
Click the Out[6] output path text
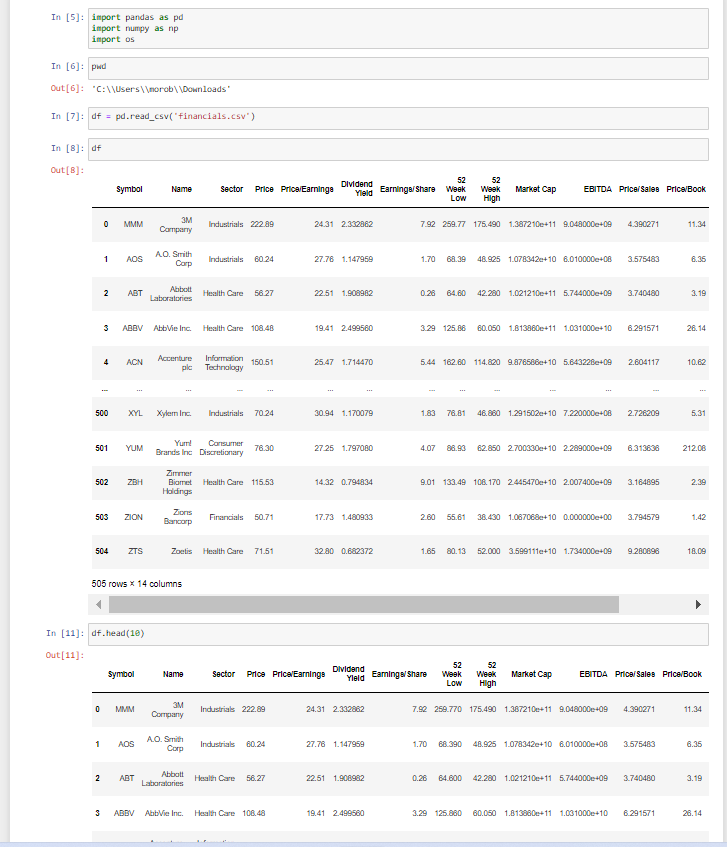tap(161, 89)
